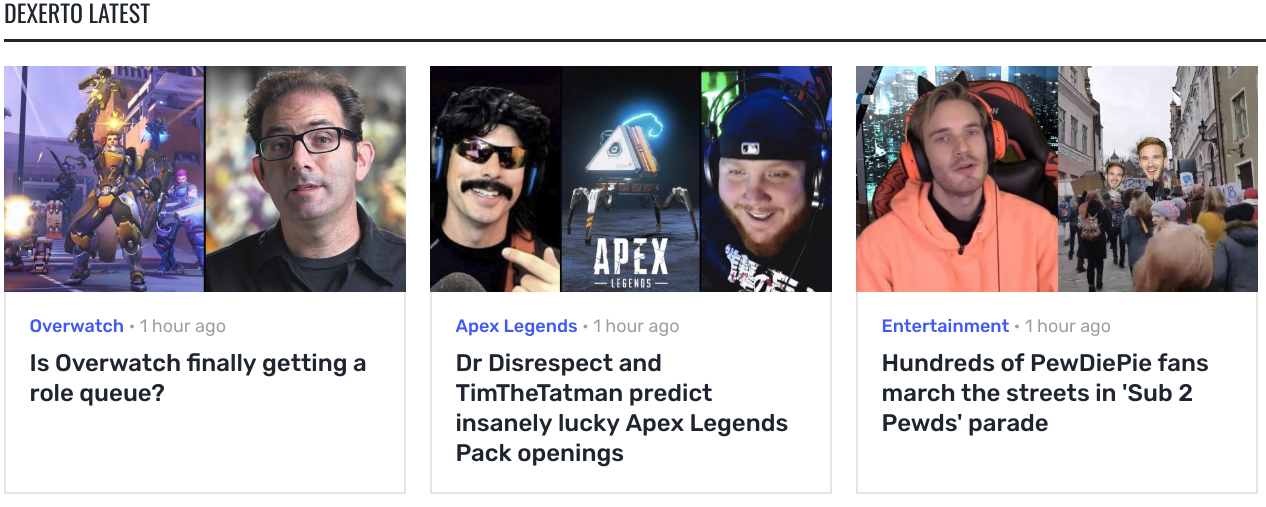Screen dimensions: 1266x507
Task: Click the DEXERTO LATEST section heading
Action: click(77, 14)
